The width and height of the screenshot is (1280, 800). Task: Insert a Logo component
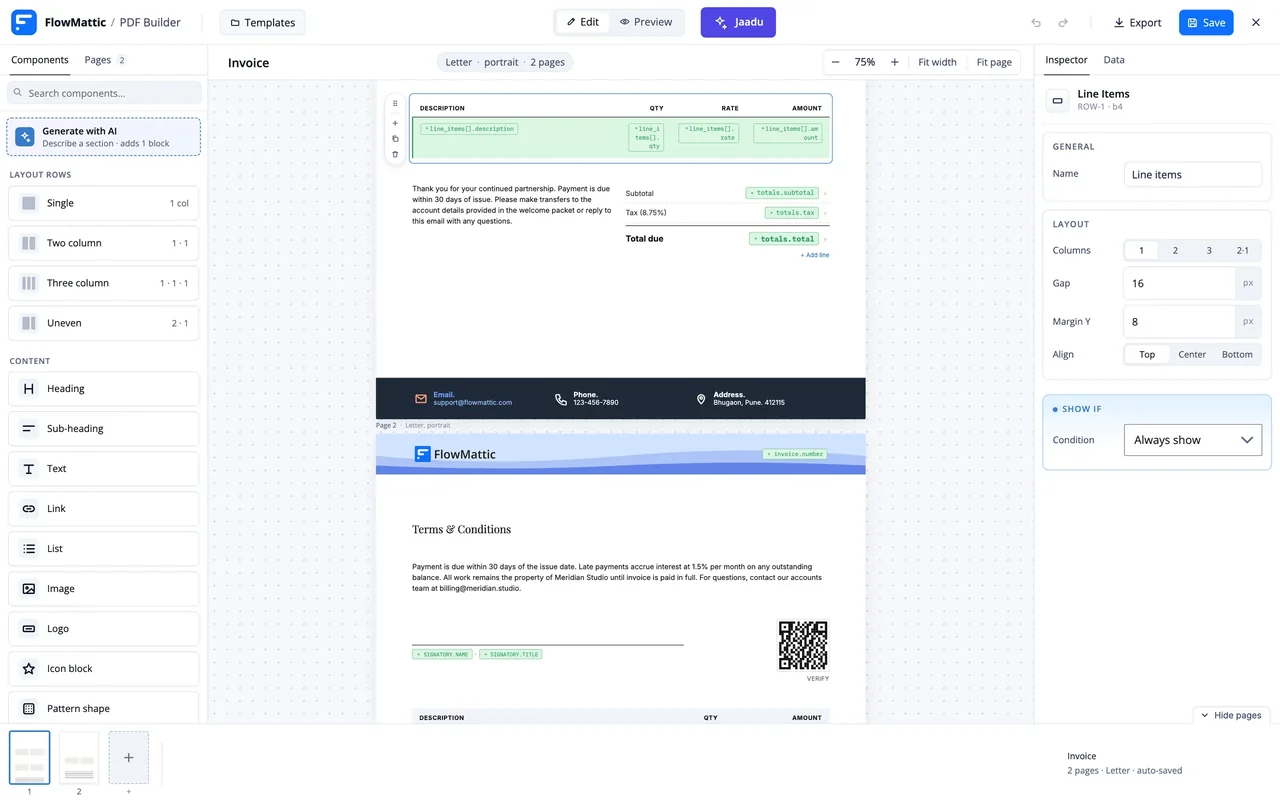[x=103, y=629]
